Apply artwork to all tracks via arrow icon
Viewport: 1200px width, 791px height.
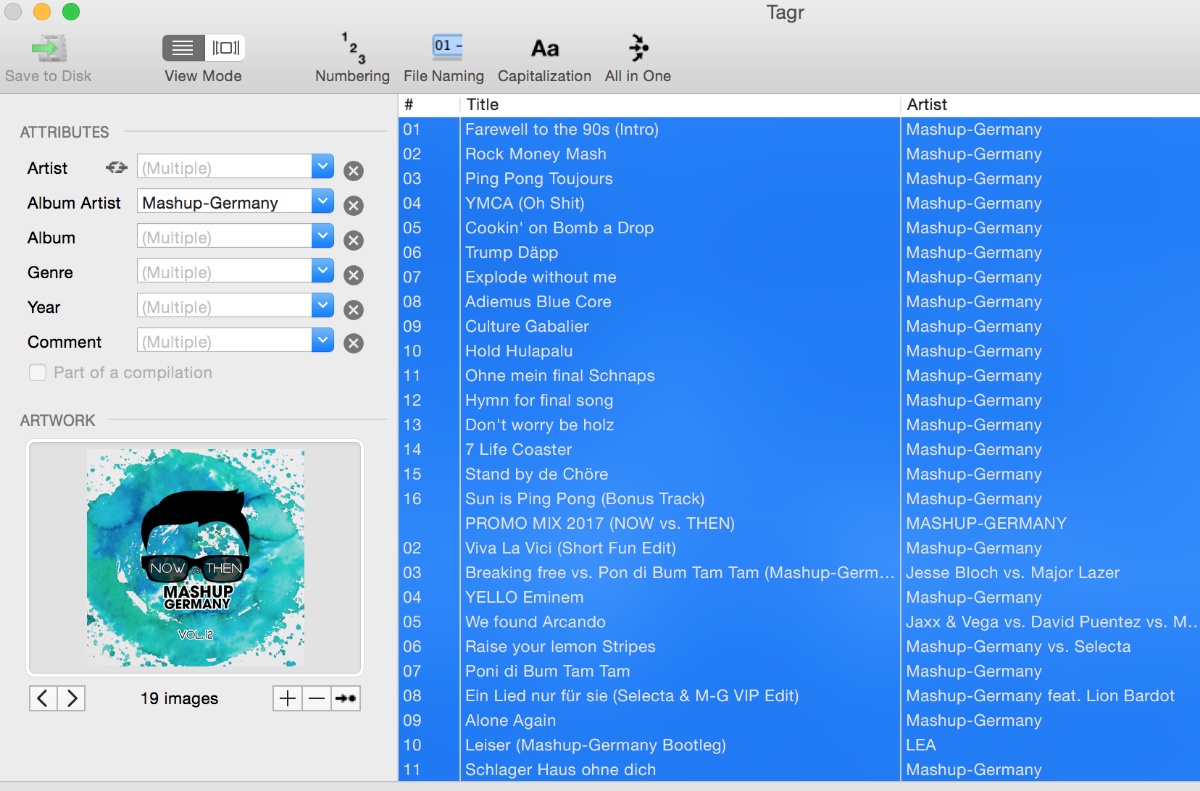click(x=345, y=698)
